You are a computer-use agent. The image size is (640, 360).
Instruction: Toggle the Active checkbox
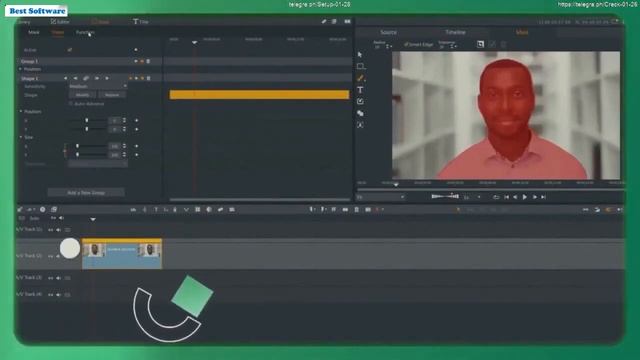[x=70, y=50]
